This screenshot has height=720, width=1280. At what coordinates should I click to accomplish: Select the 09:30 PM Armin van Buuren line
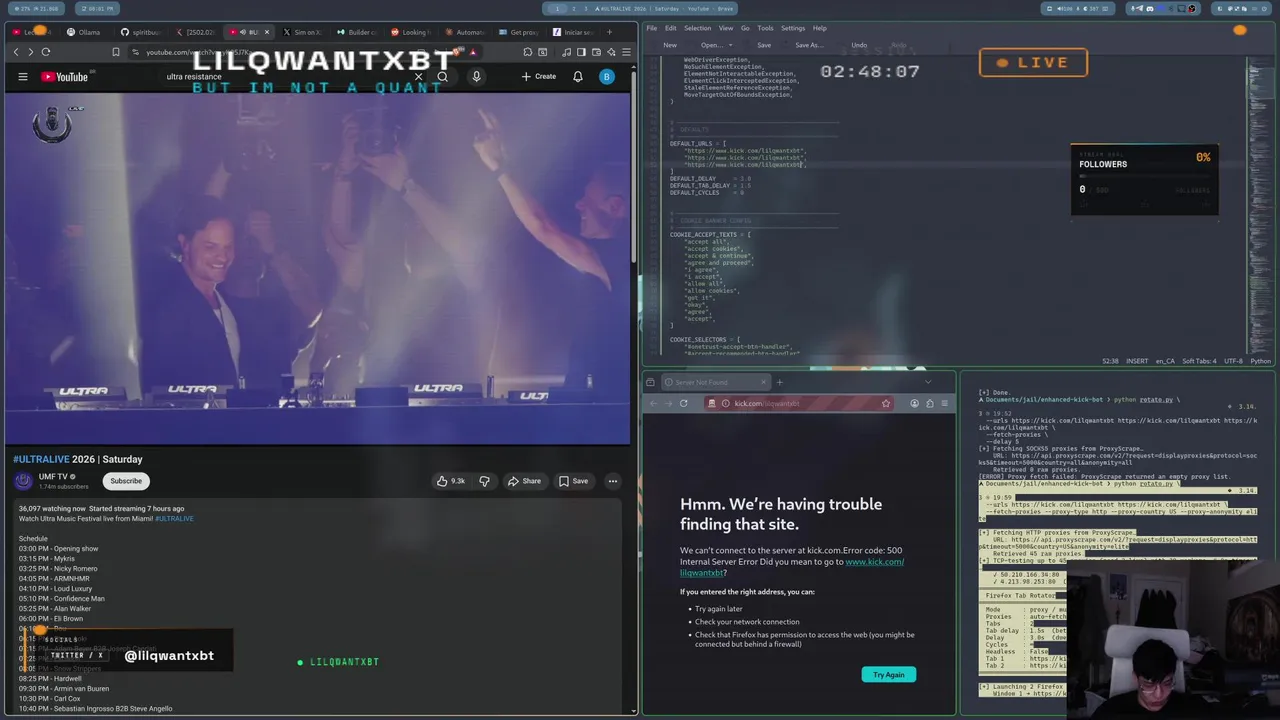click(64, 688)
